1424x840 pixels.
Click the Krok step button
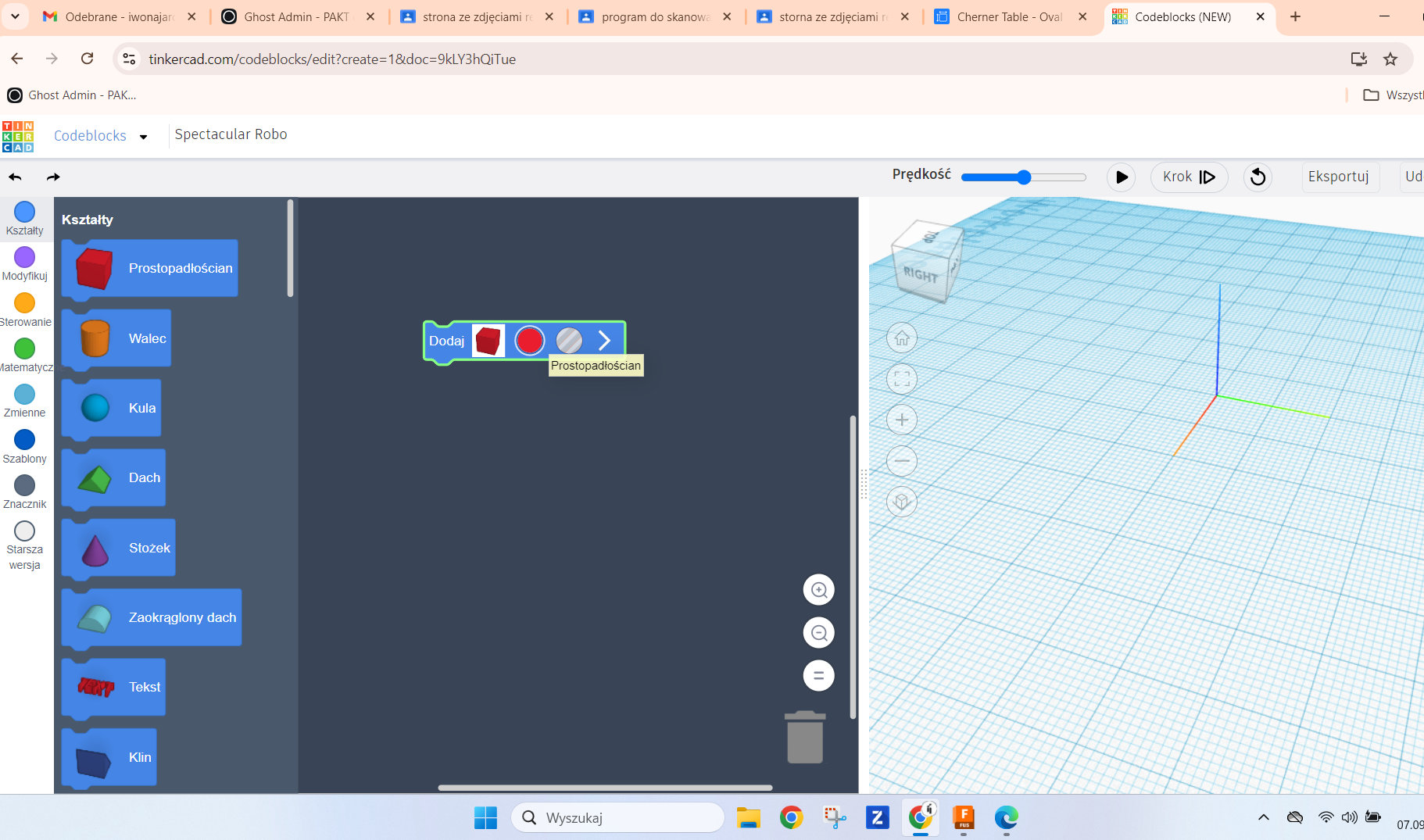pyautogui.click(x=1189, y=177)
